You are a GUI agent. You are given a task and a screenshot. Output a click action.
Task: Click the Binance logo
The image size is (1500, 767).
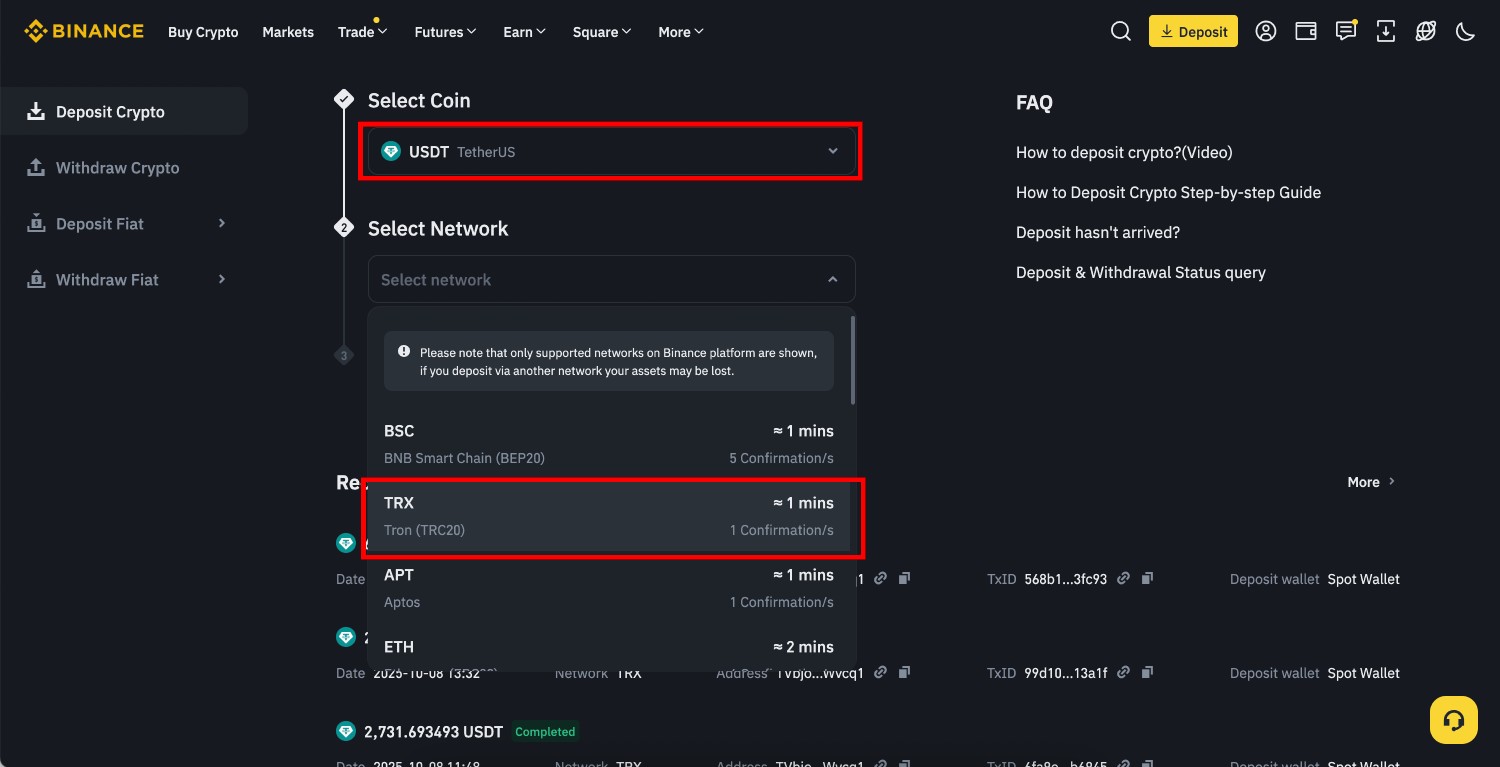tap(84, 31)
